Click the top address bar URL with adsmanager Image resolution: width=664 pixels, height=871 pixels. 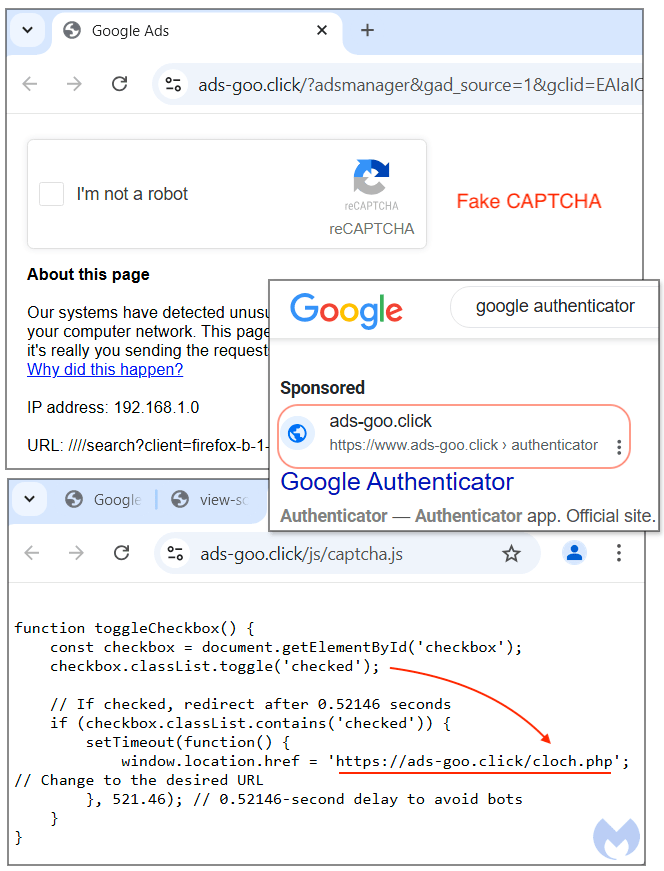[420, 85]
